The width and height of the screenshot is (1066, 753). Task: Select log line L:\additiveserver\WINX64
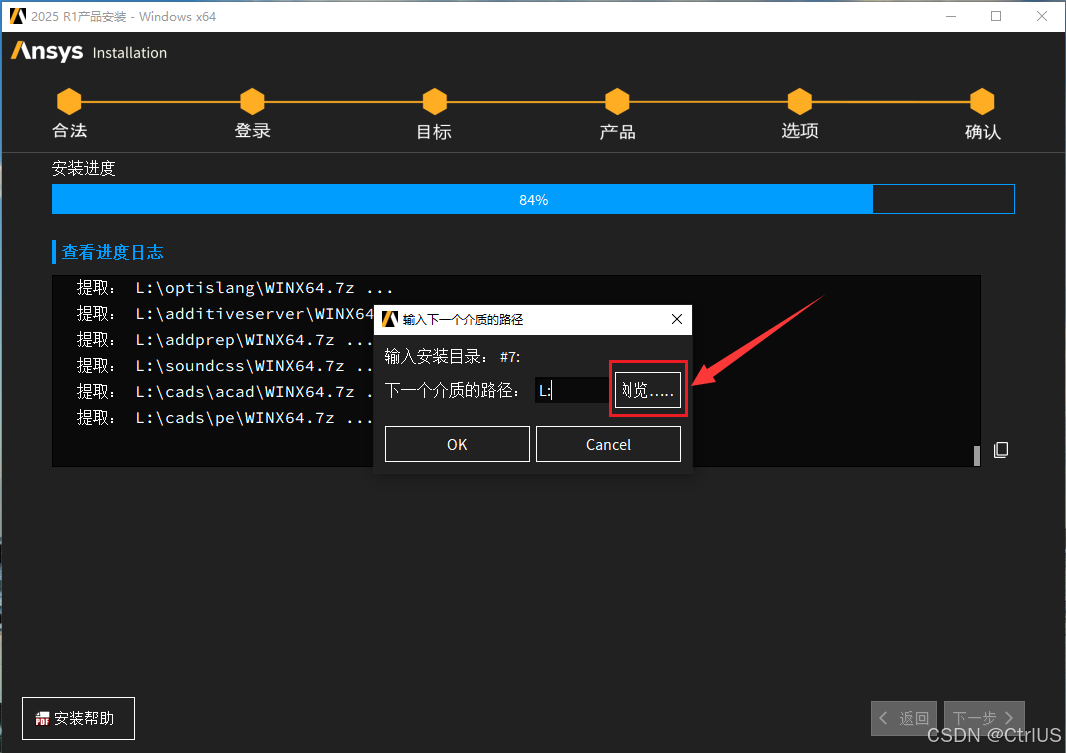click(x=224, y=314)
